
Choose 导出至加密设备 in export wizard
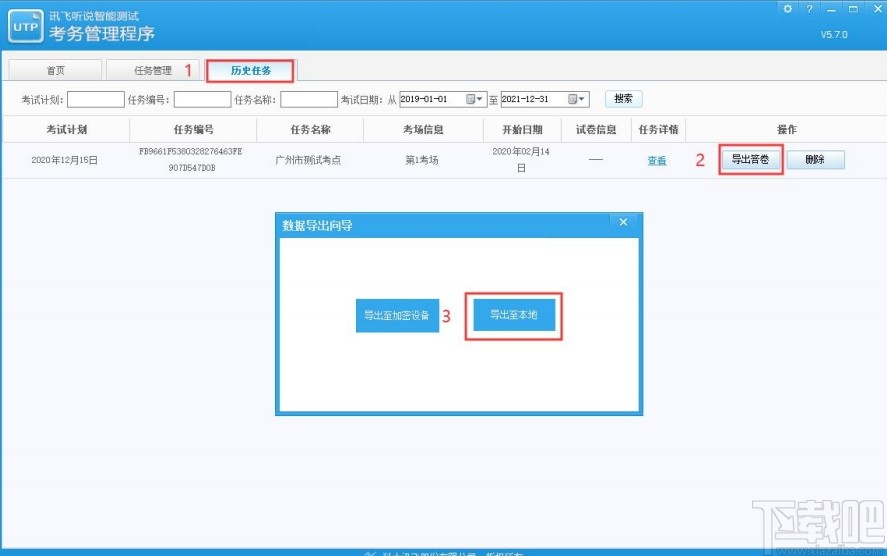397,315
